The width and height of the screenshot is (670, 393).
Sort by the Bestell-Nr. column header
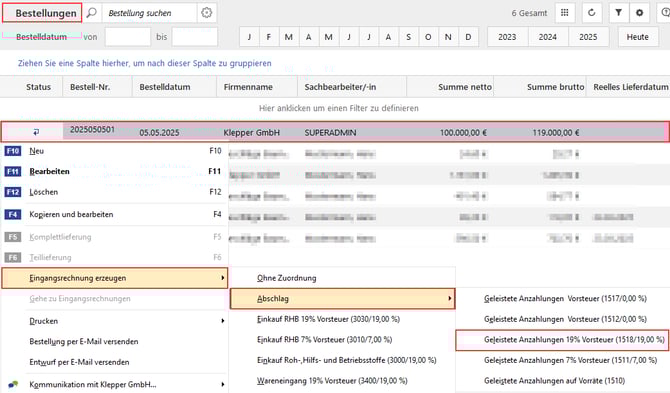[x=97, y=87]
